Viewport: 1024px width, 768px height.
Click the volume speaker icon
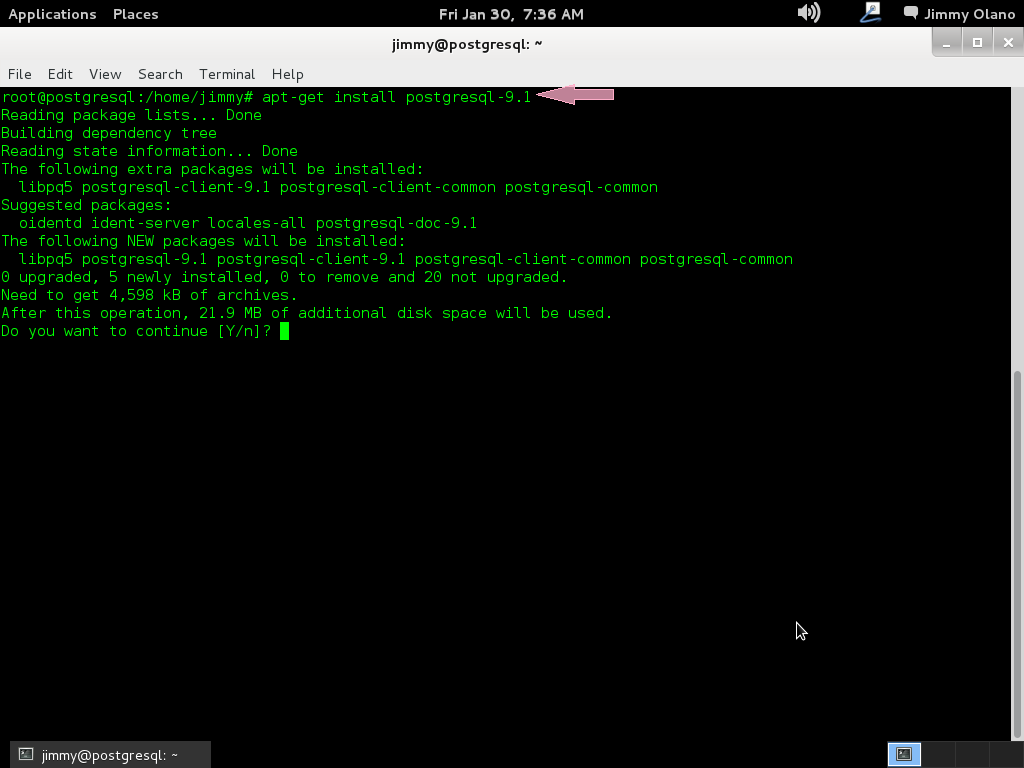pos(808,13)
